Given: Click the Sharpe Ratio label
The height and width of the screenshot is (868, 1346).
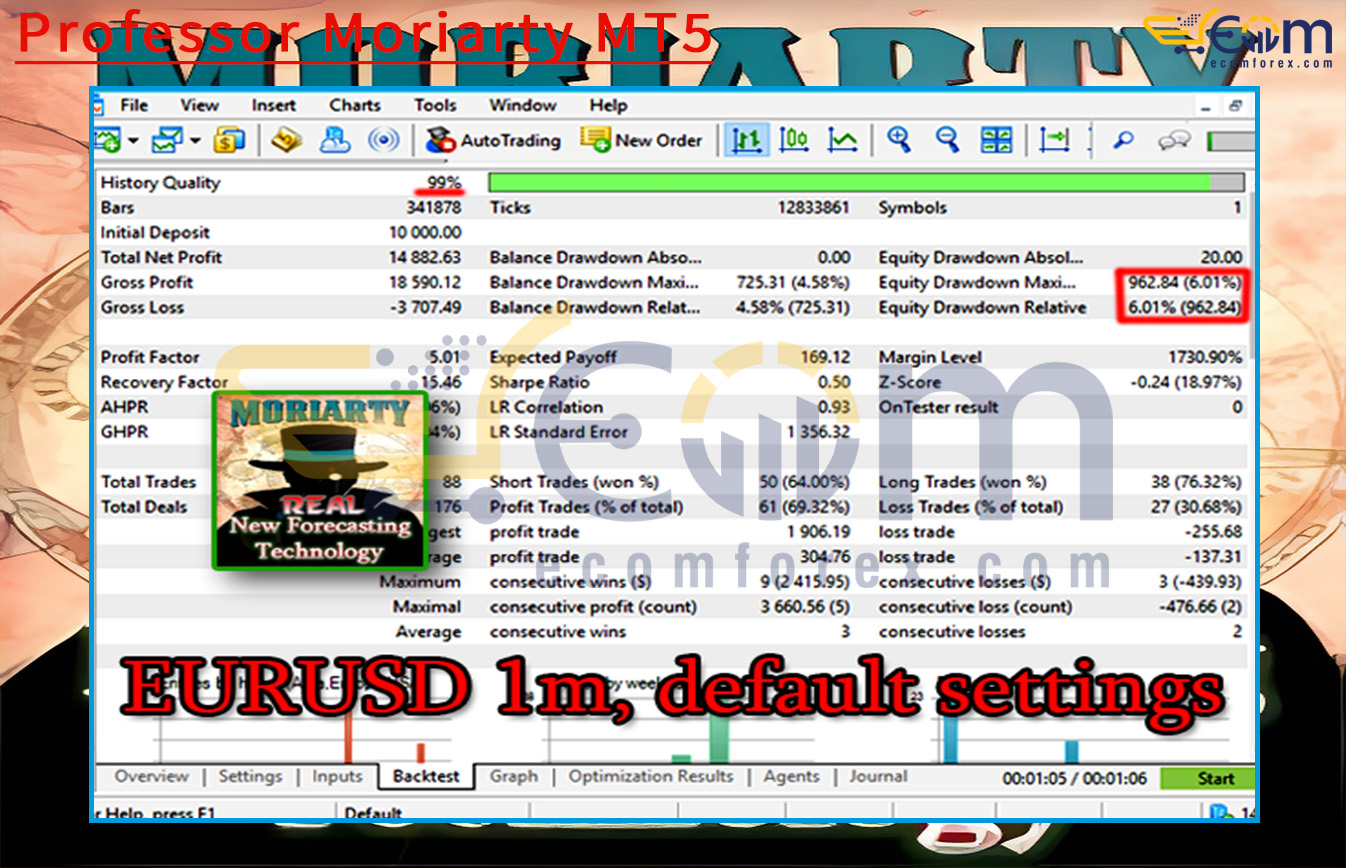Looking at the screenshot, I should [x=539, y=382].
